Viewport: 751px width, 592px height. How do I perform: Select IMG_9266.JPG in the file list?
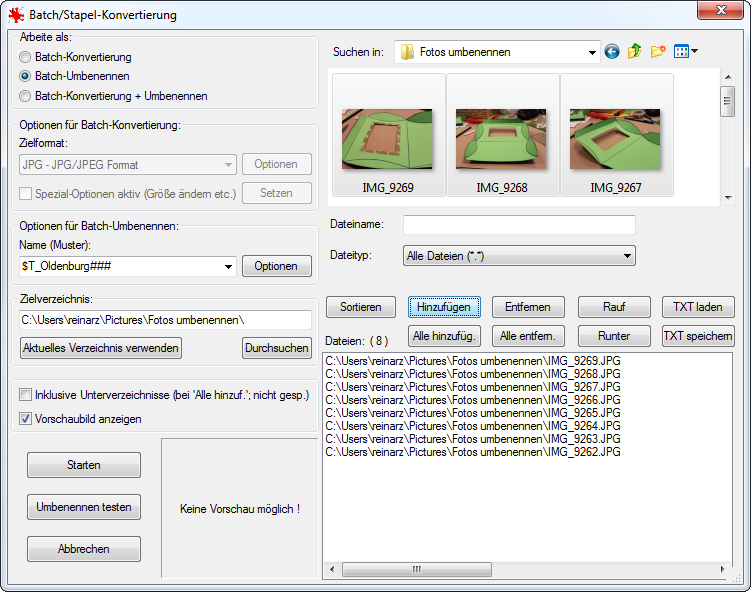(x=473, y=399)
